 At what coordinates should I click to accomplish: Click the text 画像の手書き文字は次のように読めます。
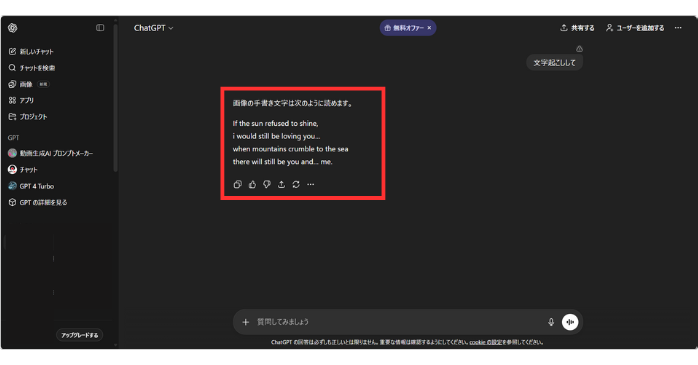pyautogui.click(x=294, y=103)
